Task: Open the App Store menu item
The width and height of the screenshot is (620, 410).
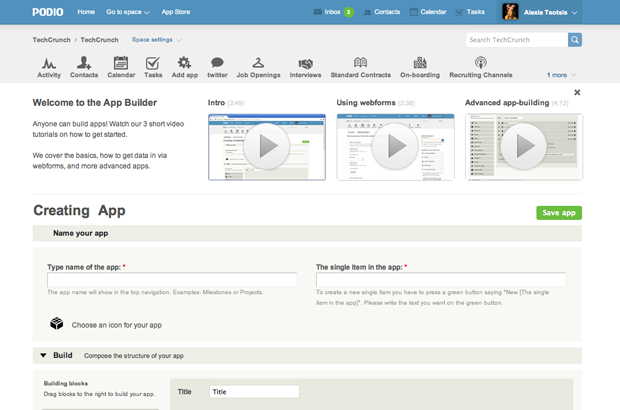Action: coord(176,12)
